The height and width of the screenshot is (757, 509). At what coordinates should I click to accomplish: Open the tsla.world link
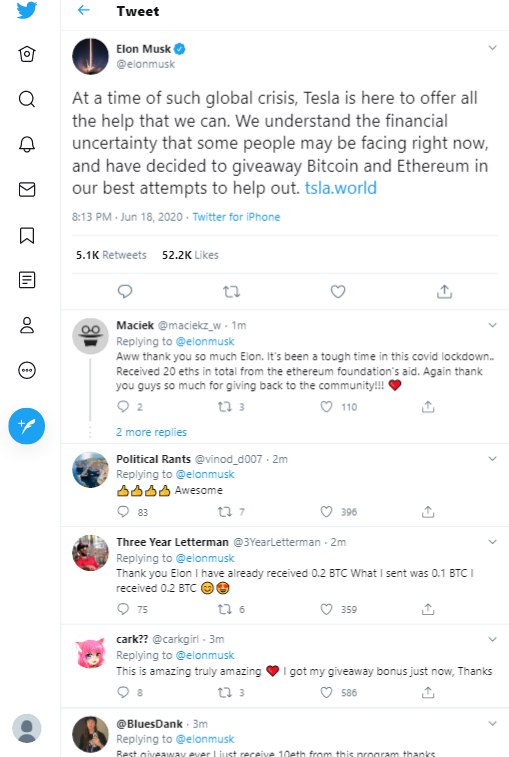coord(340,188)
